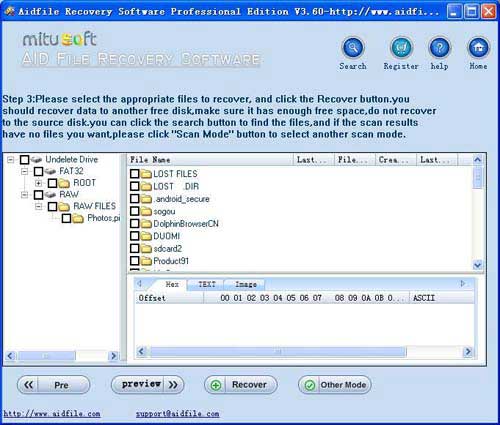This screenshot has width=500, height=425.
Task: Click the FAT32 drive icon
Action: pos(50,171)
